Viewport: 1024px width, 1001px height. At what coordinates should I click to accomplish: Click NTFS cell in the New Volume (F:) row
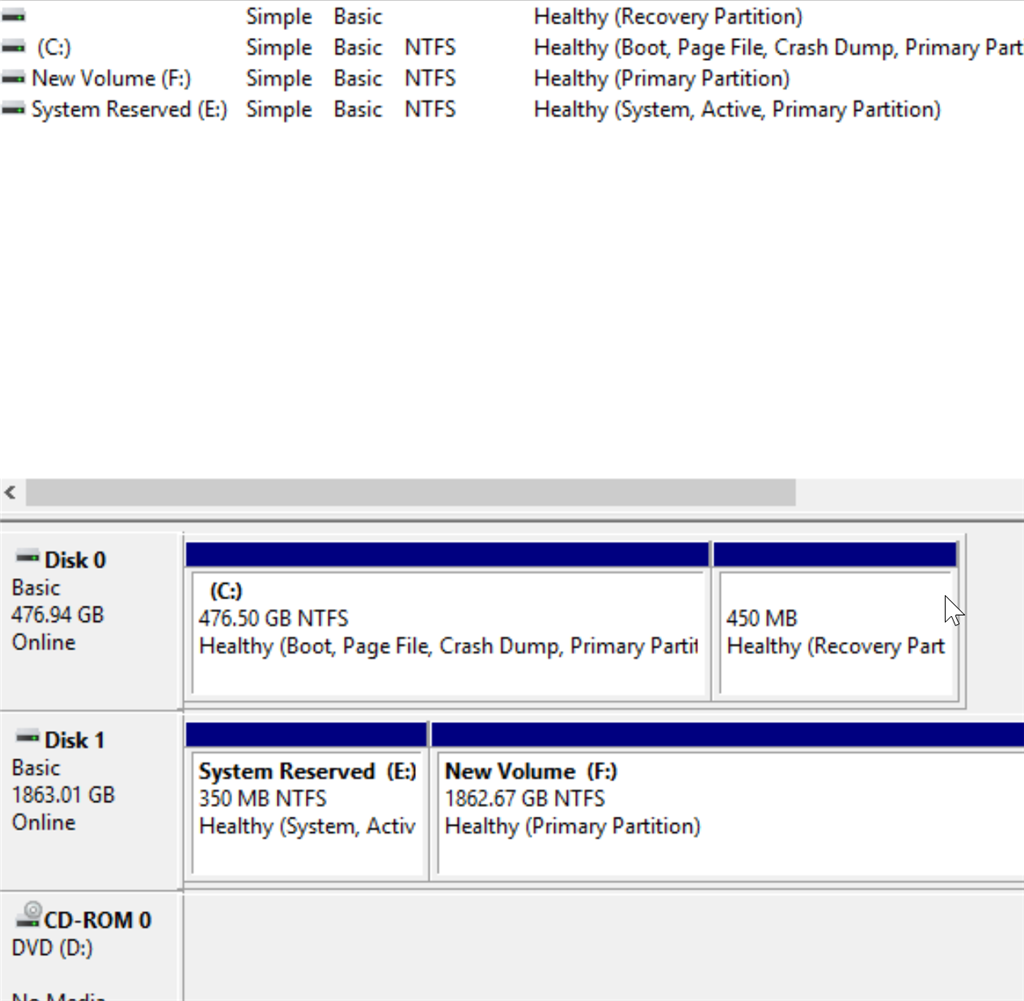point(430,78)
